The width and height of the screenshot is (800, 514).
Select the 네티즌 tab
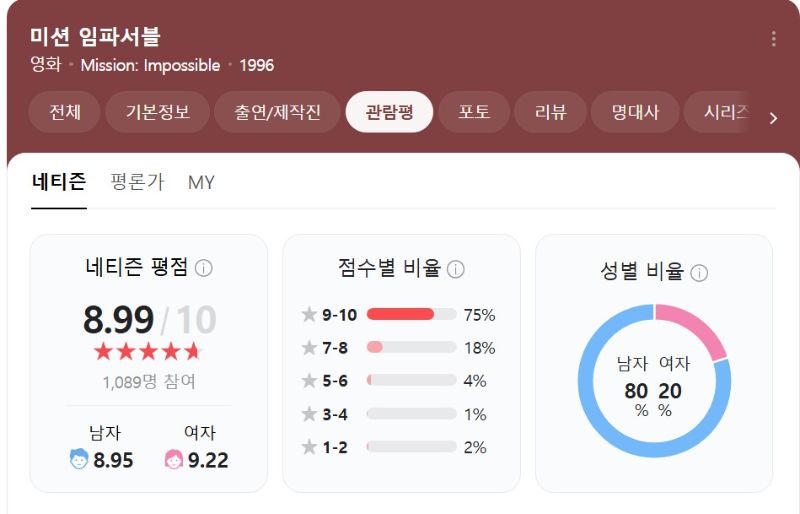(x=59, y=182)
